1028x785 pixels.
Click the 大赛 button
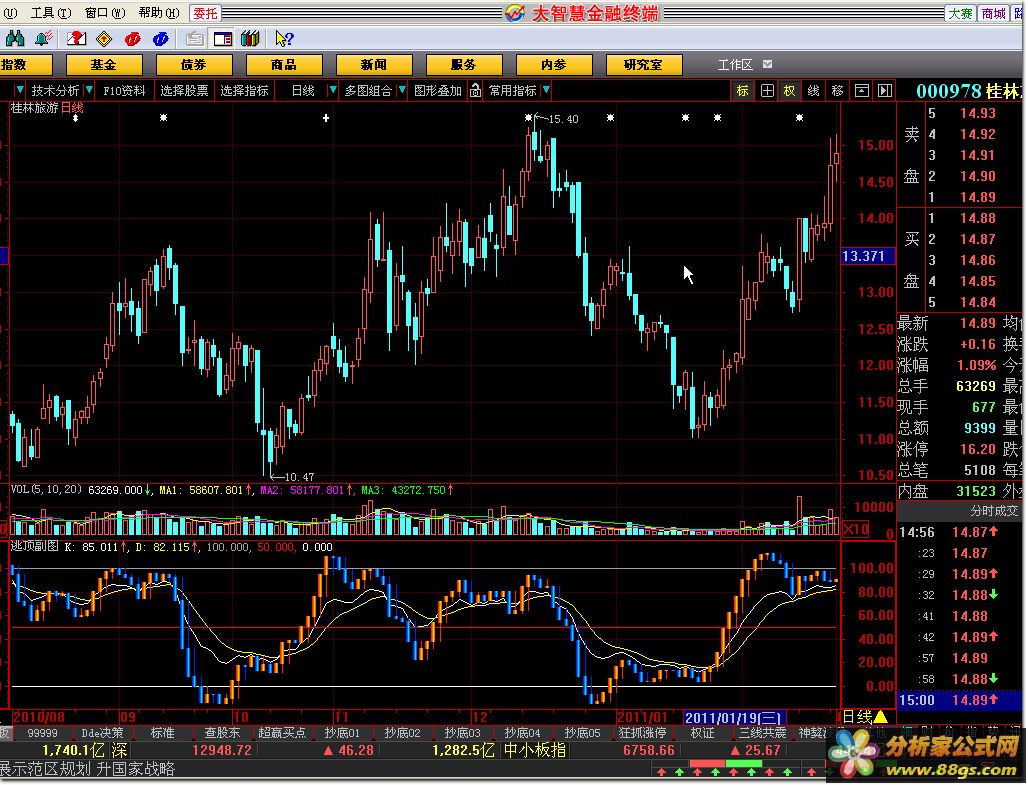click(x=960, y=13)
